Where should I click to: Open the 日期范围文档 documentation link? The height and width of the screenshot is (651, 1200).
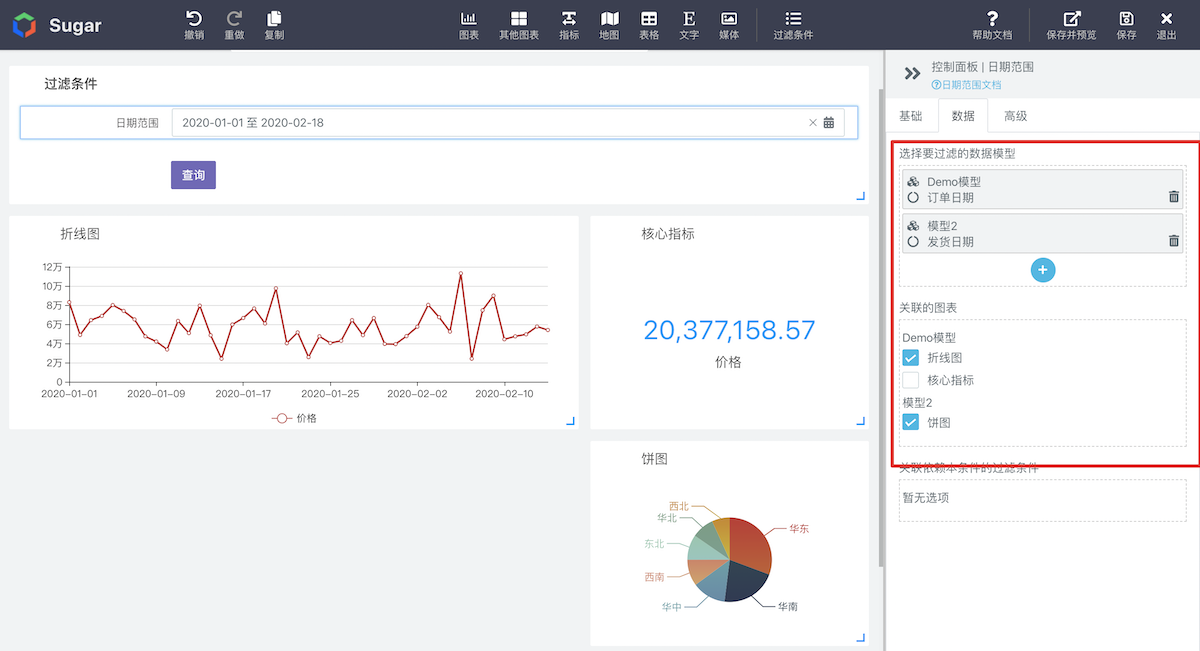click(x=966, y=86)
